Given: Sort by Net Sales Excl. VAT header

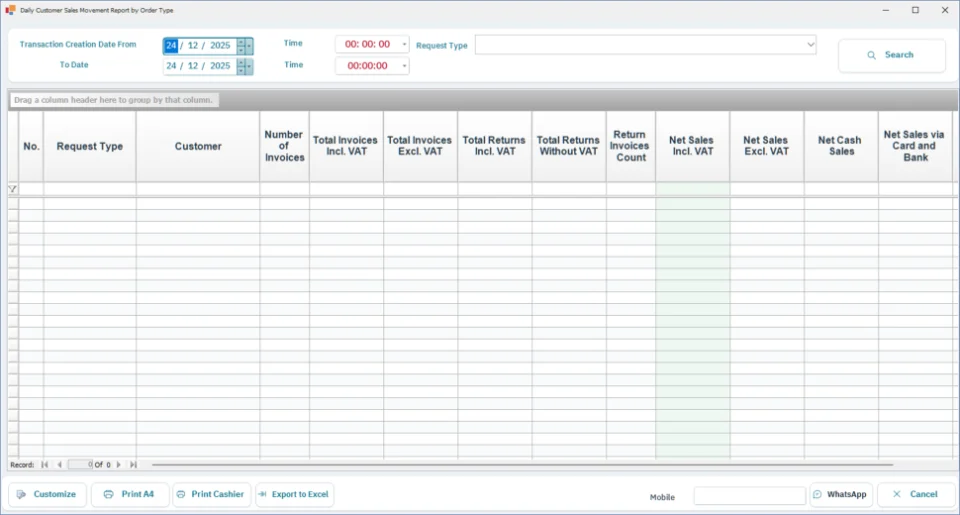Looking at the screenshot, I should point(767,146).
